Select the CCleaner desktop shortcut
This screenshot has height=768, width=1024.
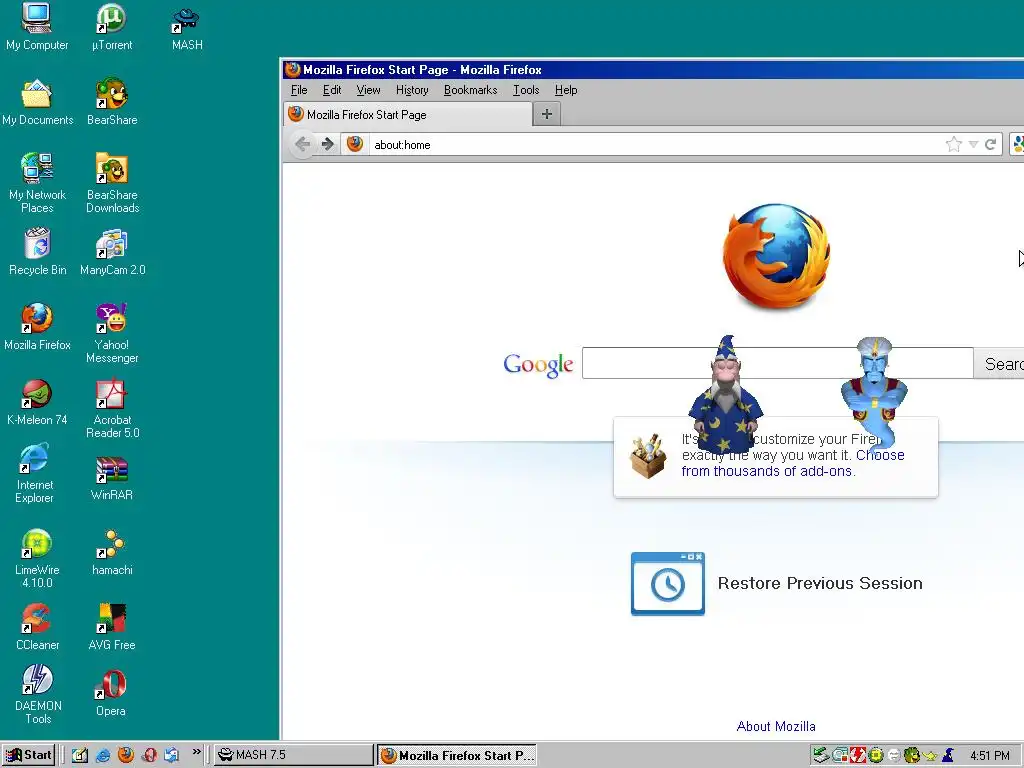point(37,627)
